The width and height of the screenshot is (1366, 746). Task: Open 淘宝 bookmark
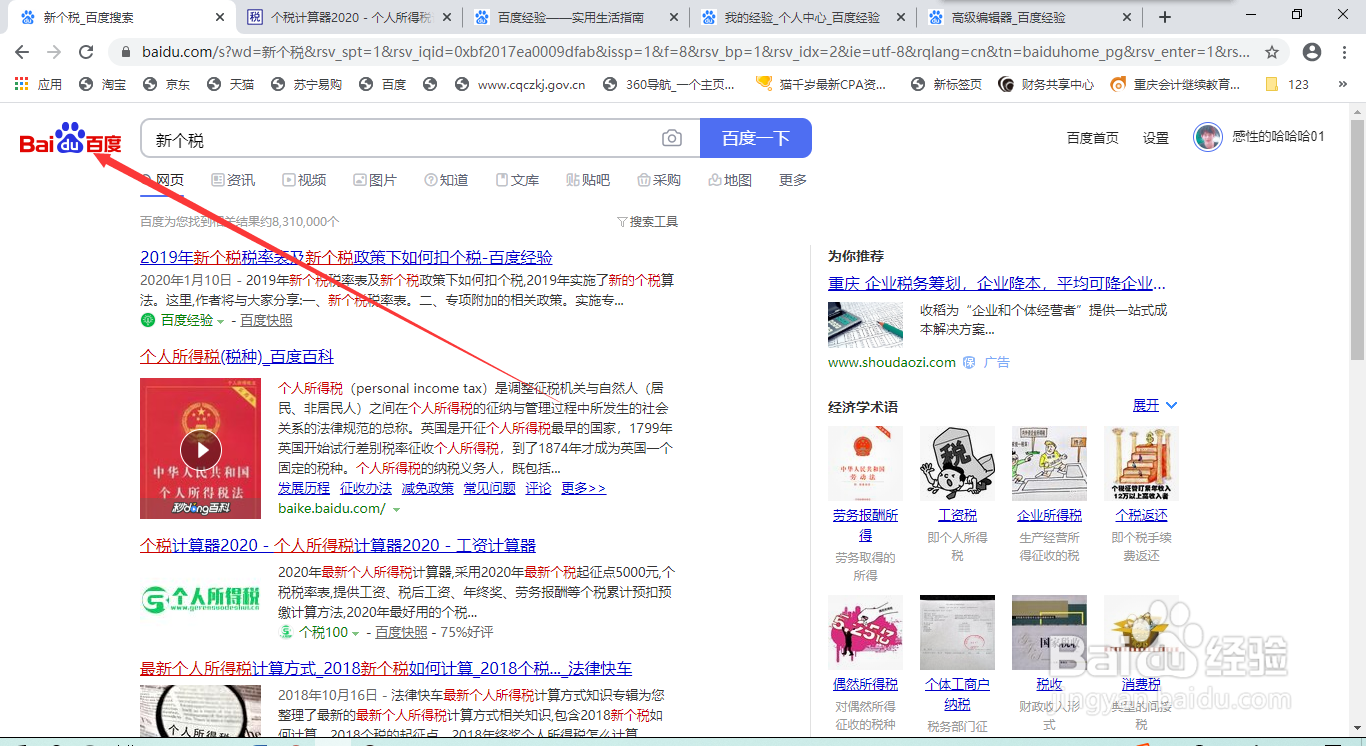[x=103, y=85]
